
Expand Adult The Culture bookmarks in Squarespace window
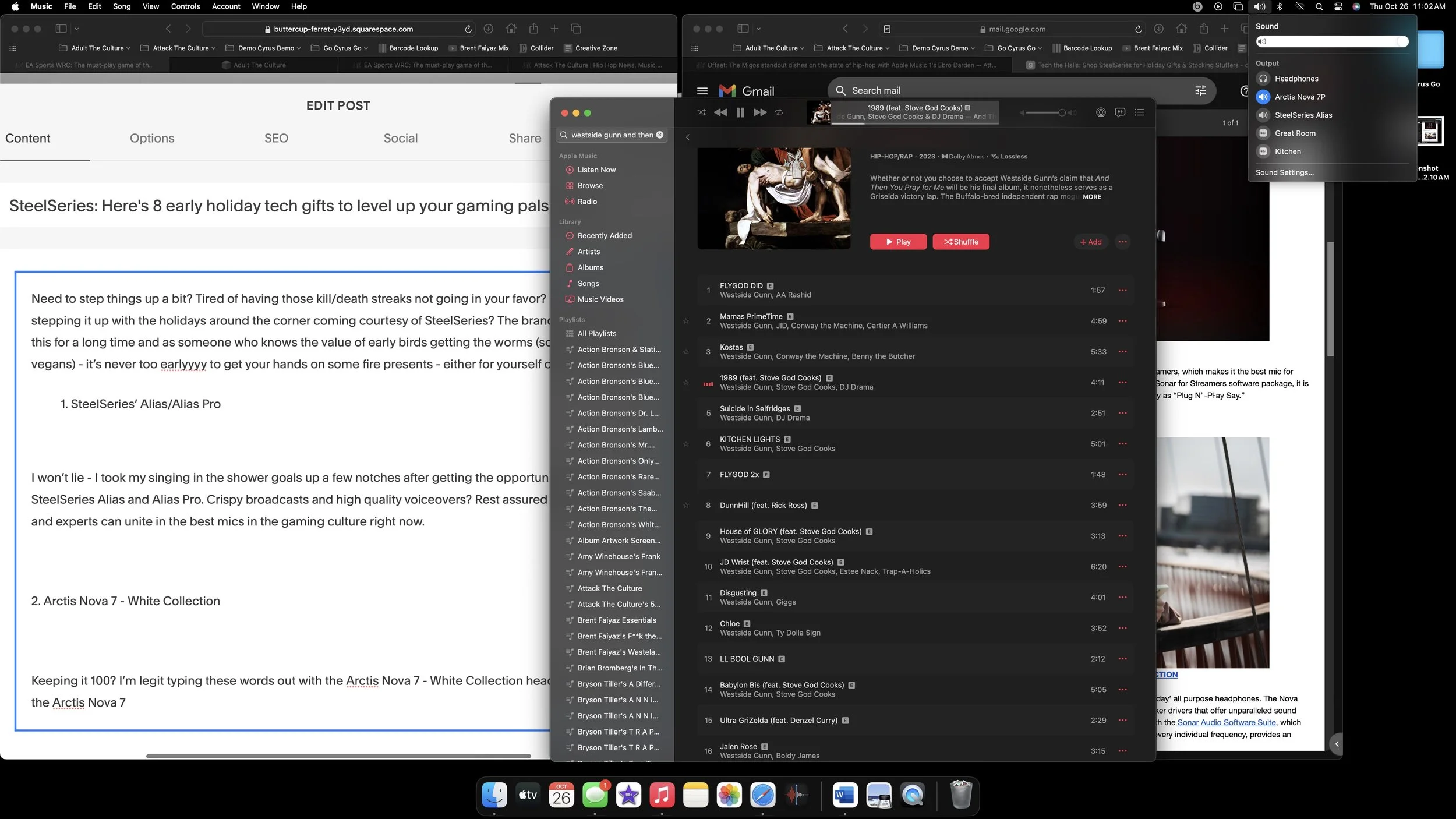click(x=94, y=48)
